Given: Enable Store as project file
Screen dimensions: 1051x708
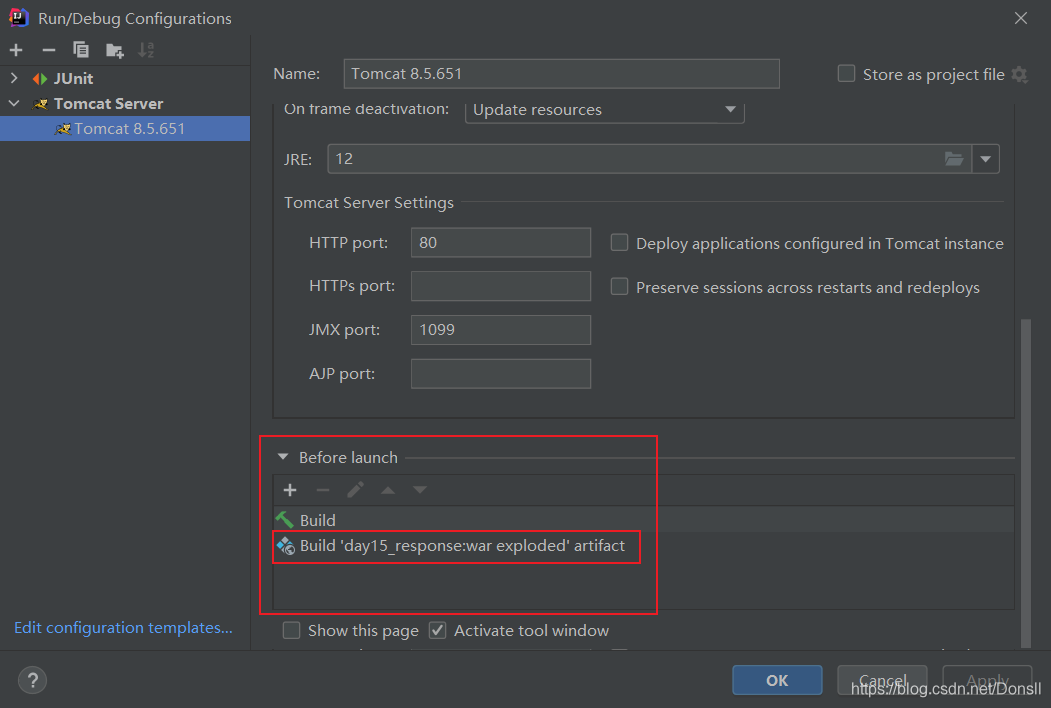Looking at the screenshot, I should tap(846, 74).
